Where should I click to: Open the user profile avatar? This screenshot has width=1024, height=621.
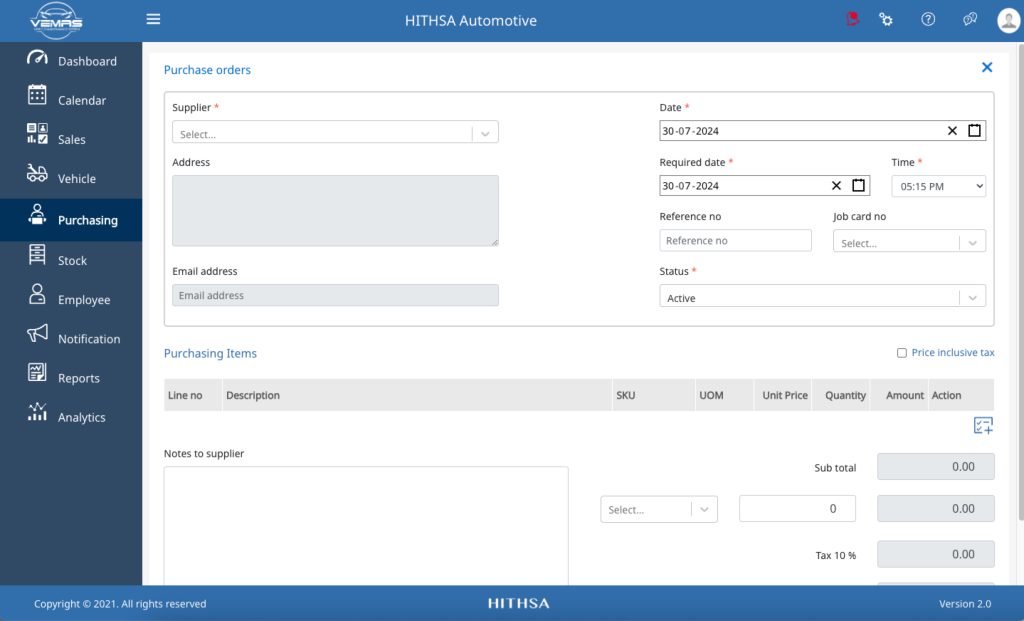pos(1009,20)
